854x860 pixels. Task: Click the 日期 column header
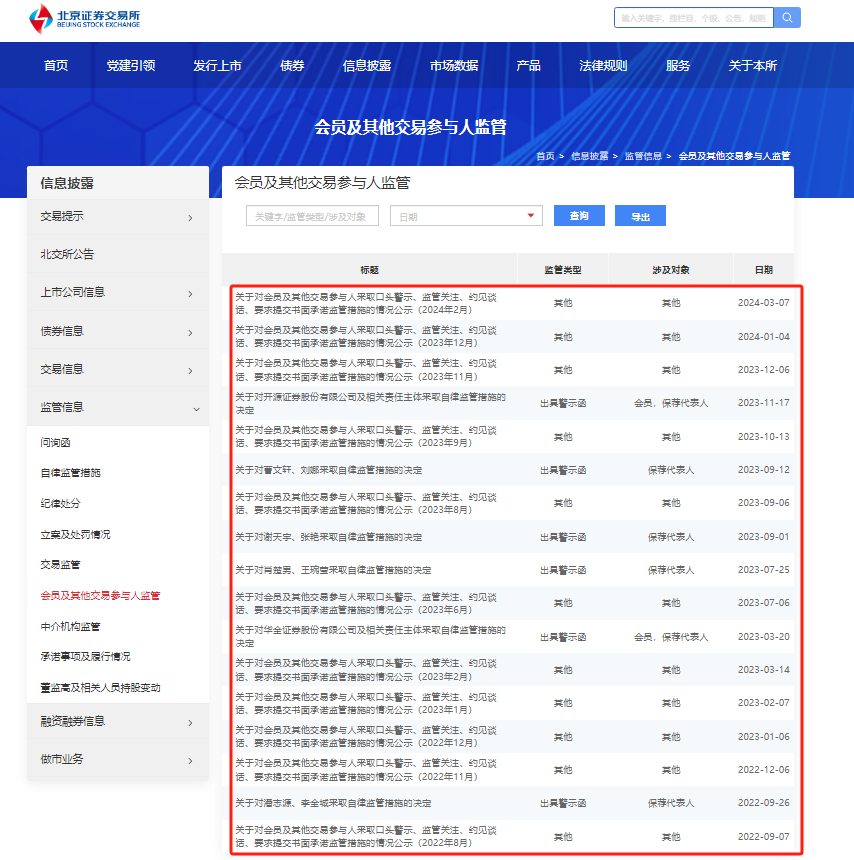(x=763, y=269)
